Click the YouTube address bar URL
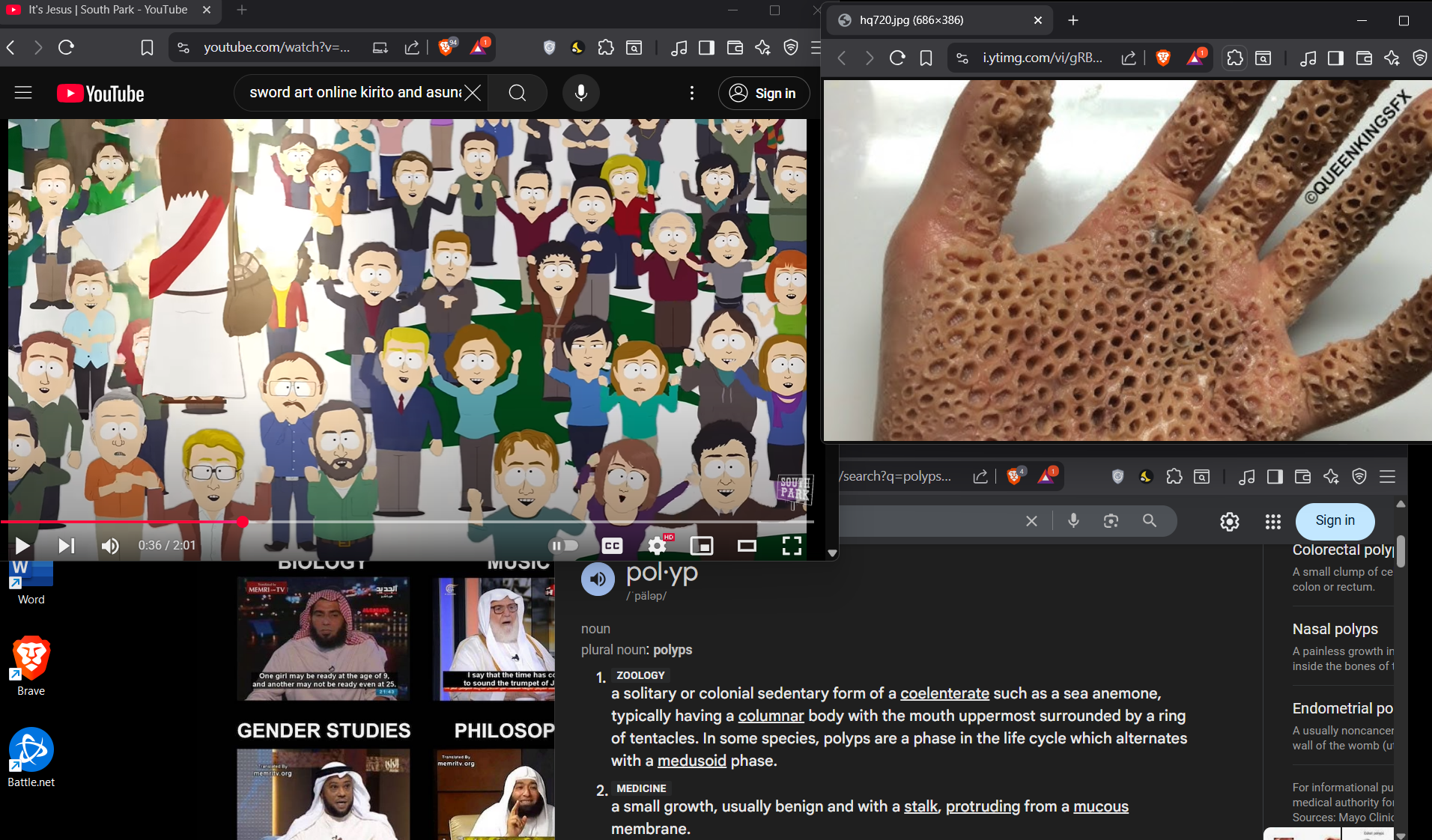 point(276,47)
